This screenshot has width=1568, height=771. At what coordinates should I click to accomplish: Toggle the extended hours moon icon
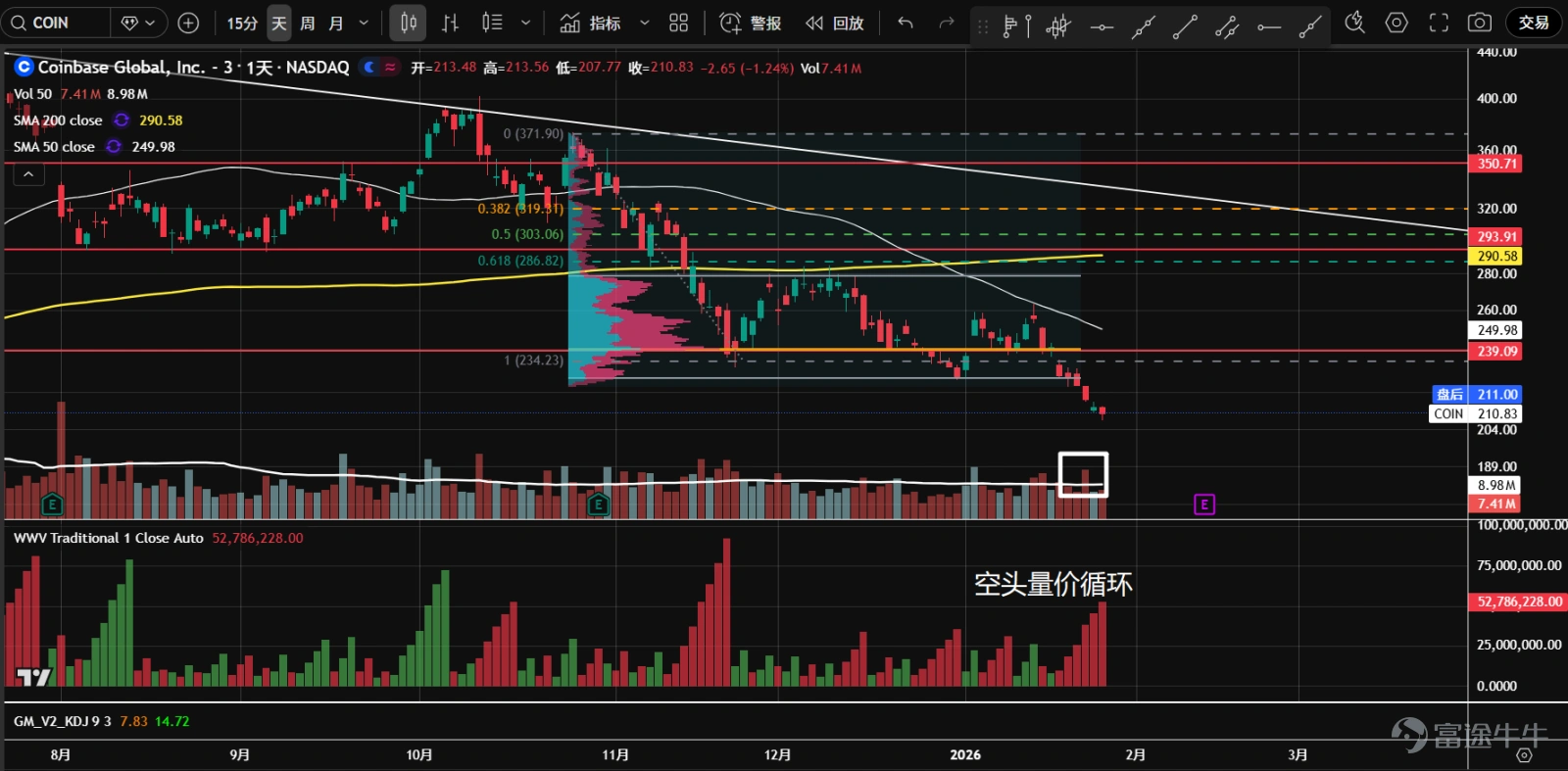click(x=369, y=67)
